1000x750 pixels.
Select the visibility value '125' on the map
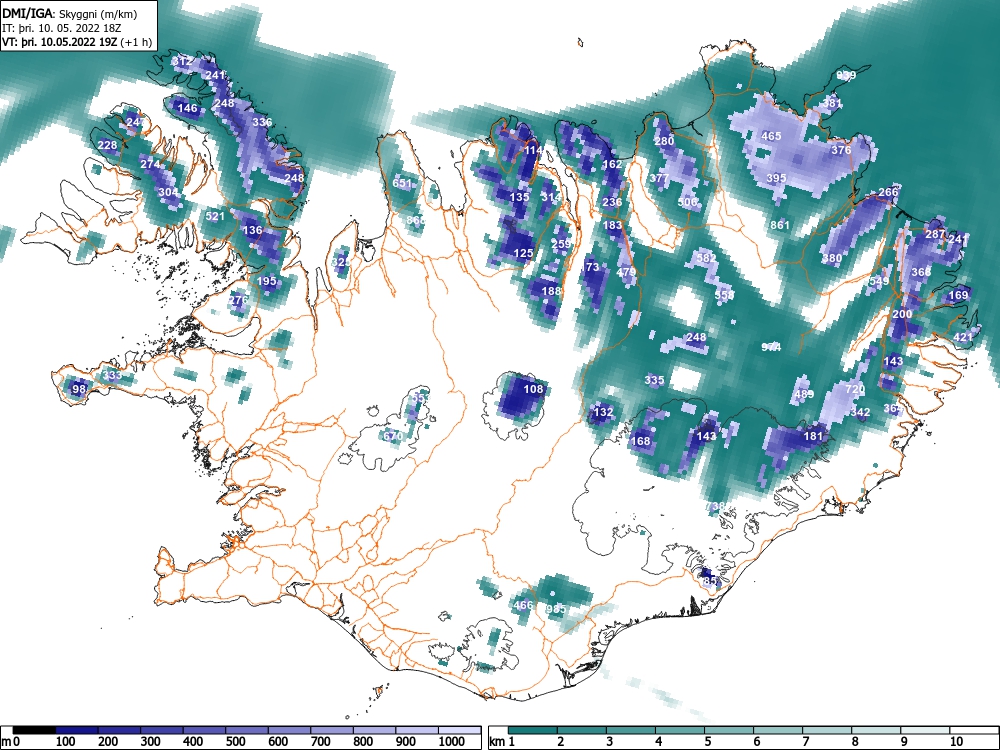523,253
